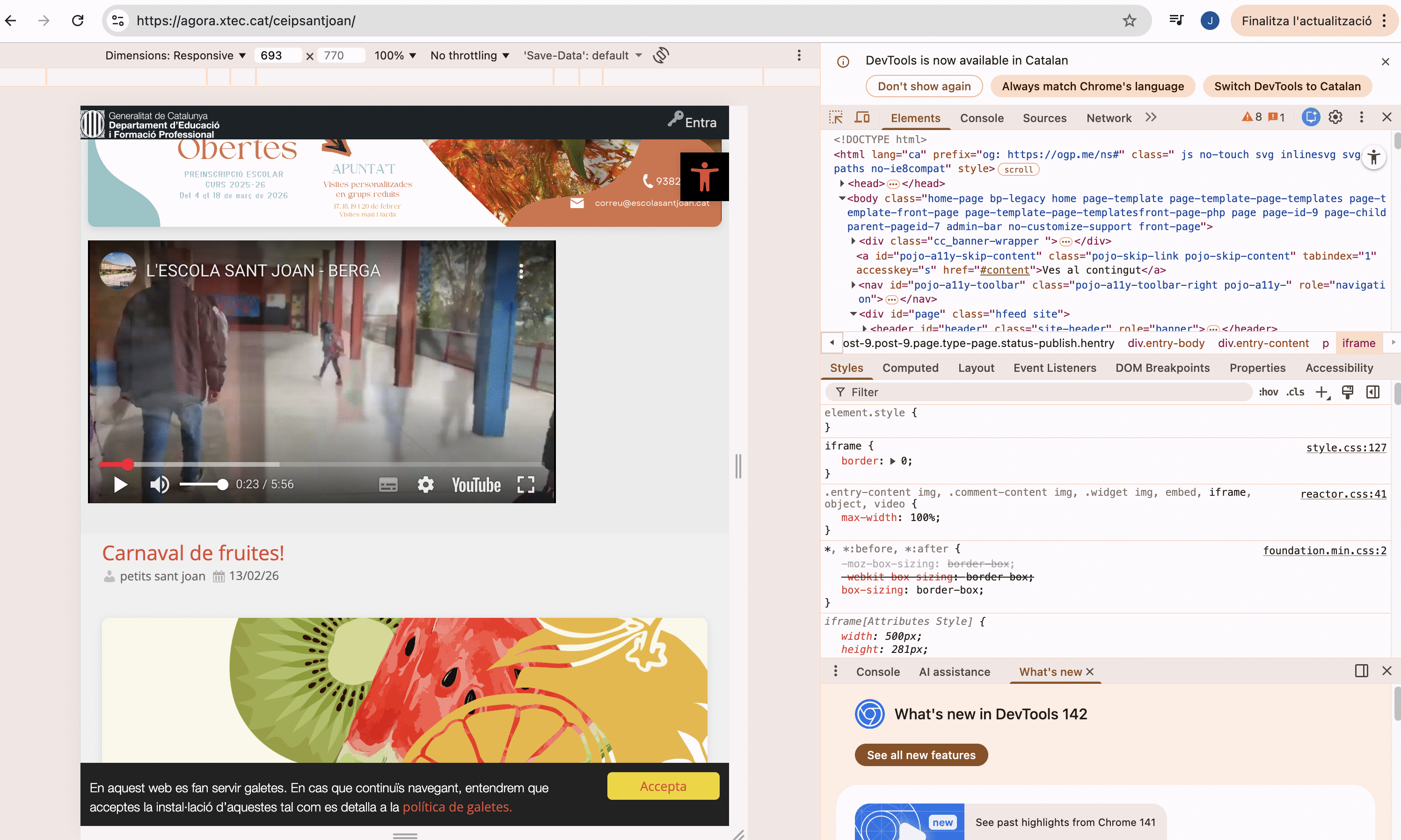Open DevTools settings gear

(1335, 117)
